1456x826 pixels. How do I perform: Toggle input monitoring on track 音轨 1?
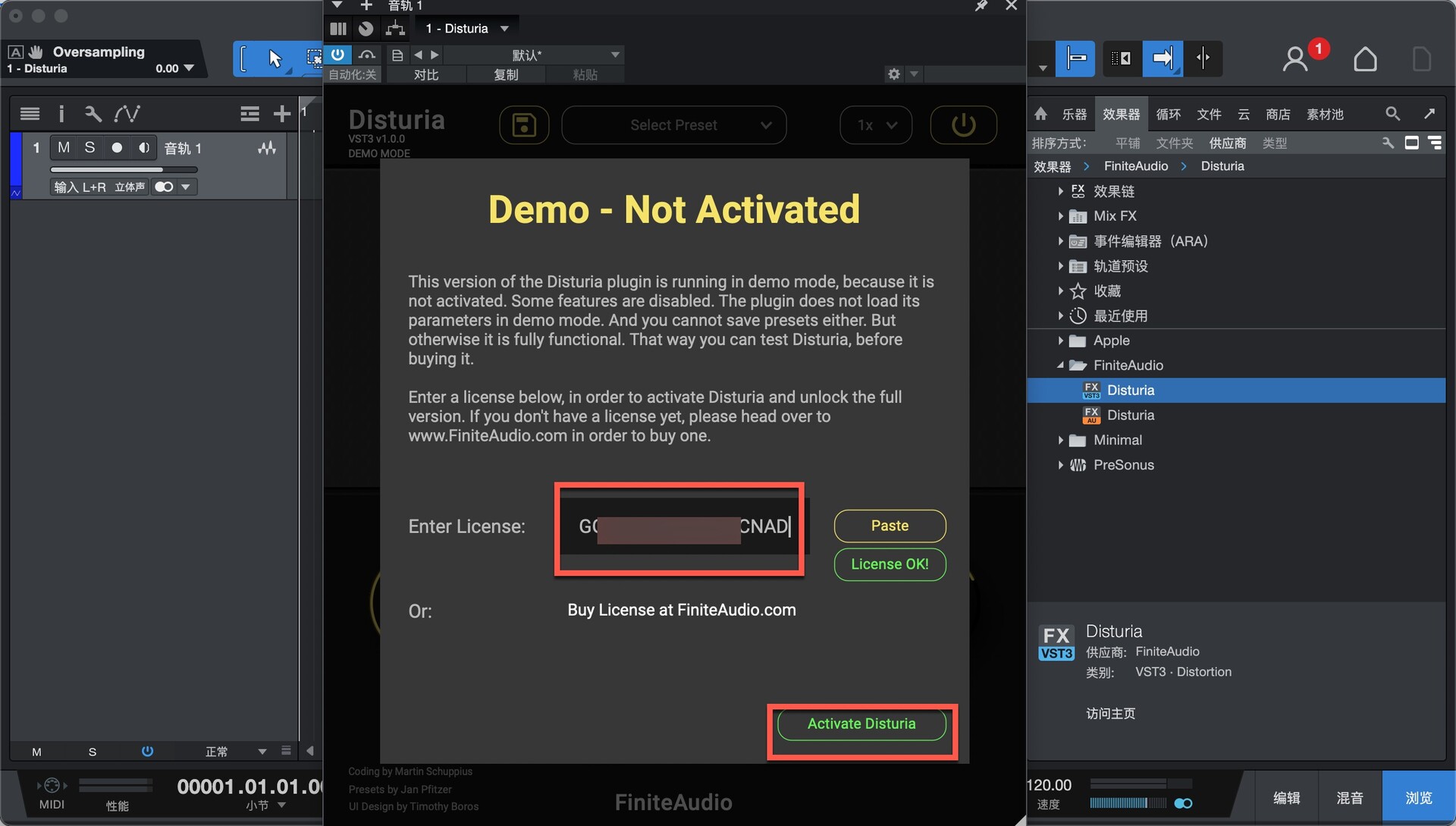(143, 148)
